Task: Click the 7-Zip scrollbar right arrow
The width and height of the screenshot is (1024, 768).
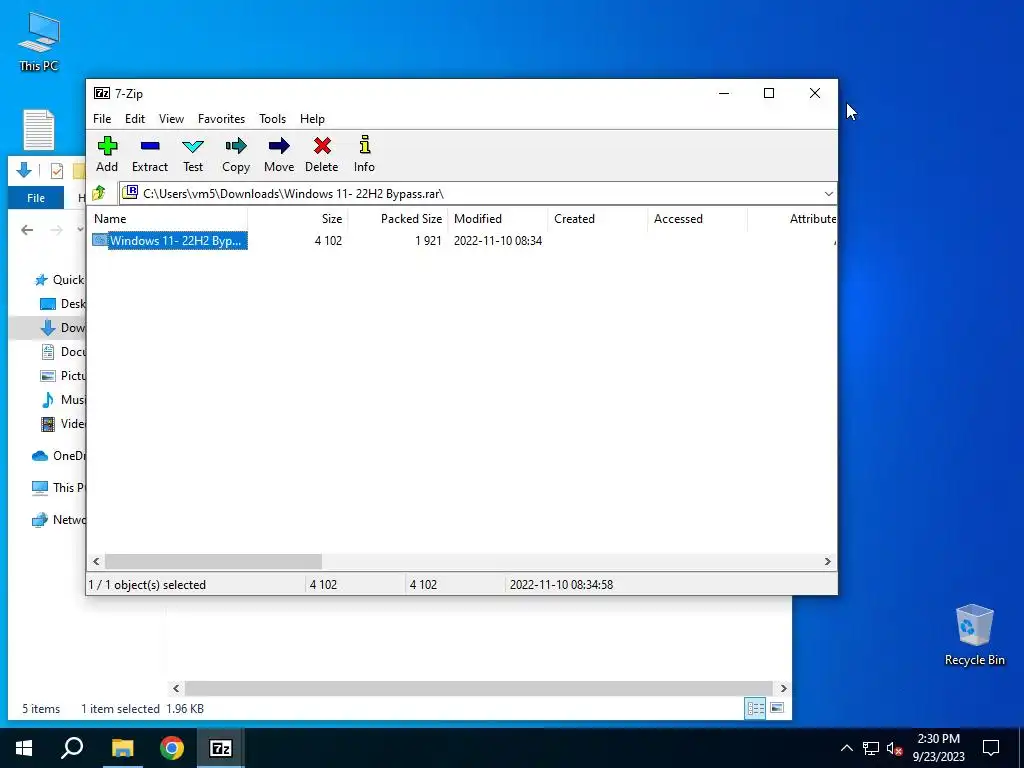Action: [827, 562]
